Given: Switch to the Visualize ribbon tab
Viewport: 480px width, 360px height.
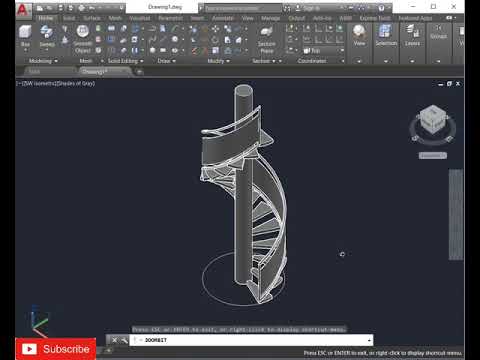Looking at the screenshot, I should pyautogui.click(x=140, y=18).
